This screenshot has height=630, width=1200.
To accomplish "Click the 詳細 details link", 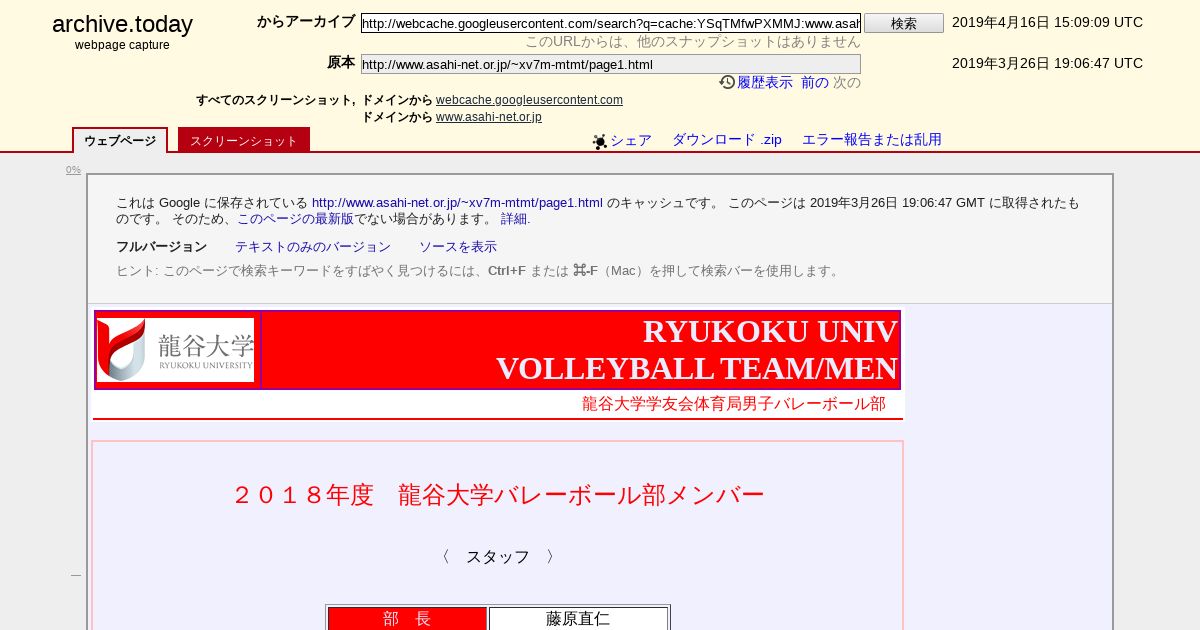I will pyautogui.click(x=515, y=218).
